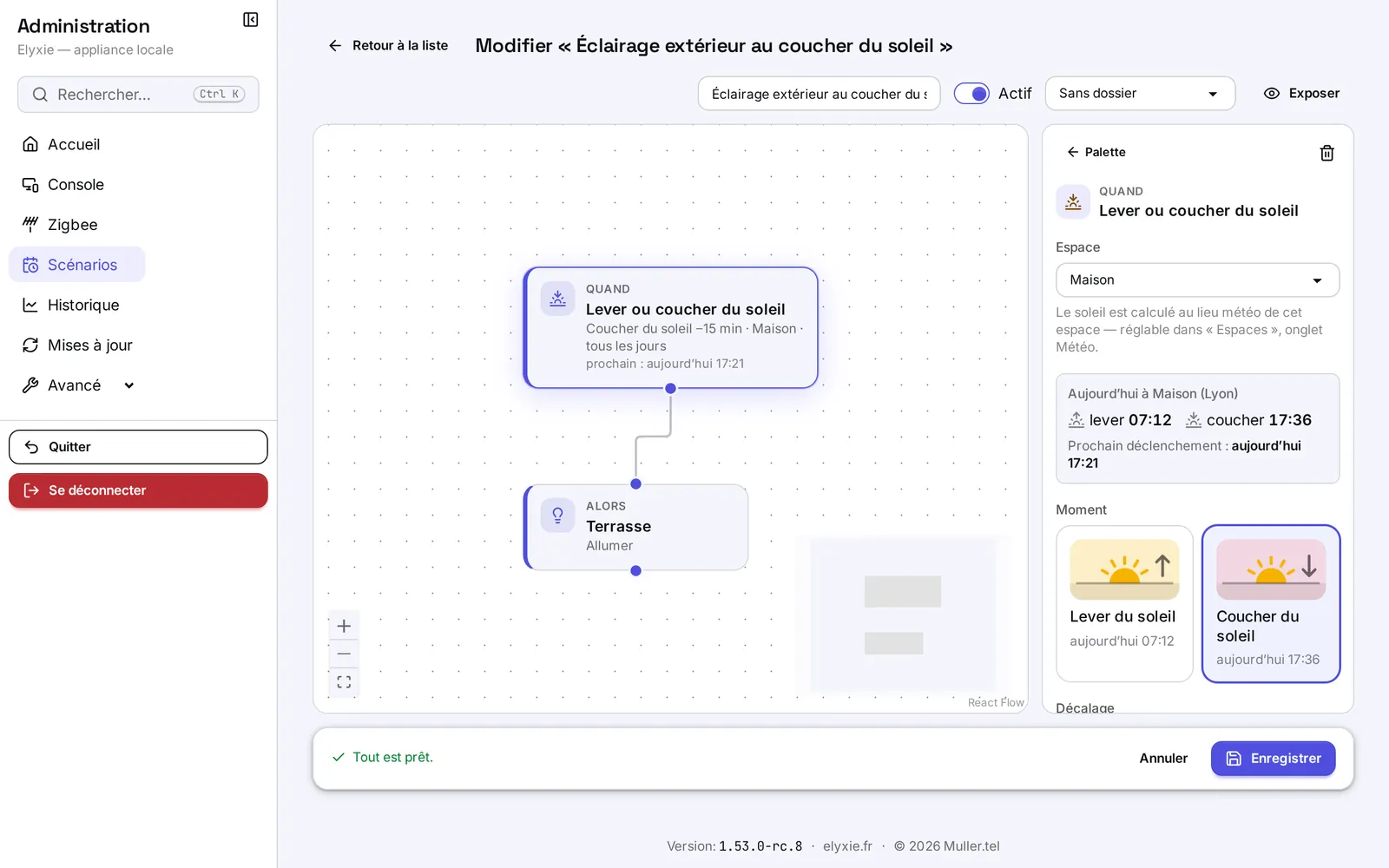
Task: Expand the Avancé submenu chevron
Action: coord(129,385)
